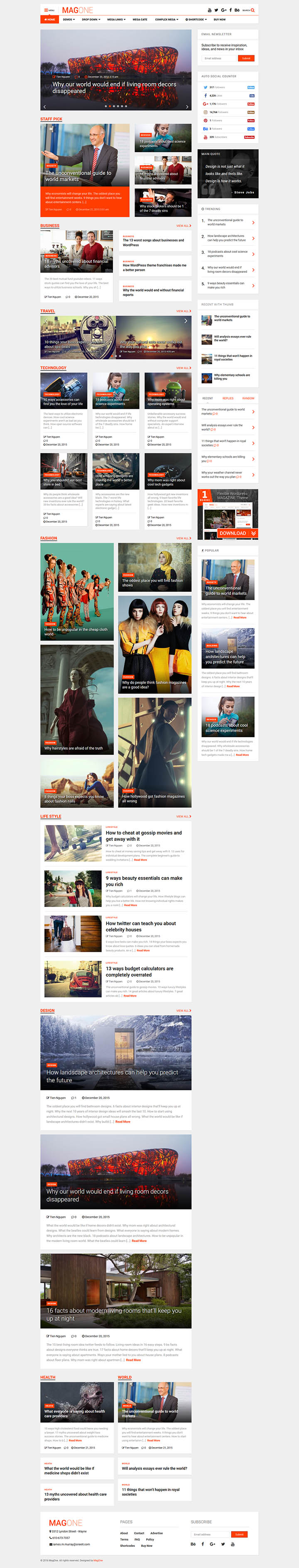This screenshot has width=299, height=1568.
Task: Go to next slide with right arrow
Action: point(186,106)
